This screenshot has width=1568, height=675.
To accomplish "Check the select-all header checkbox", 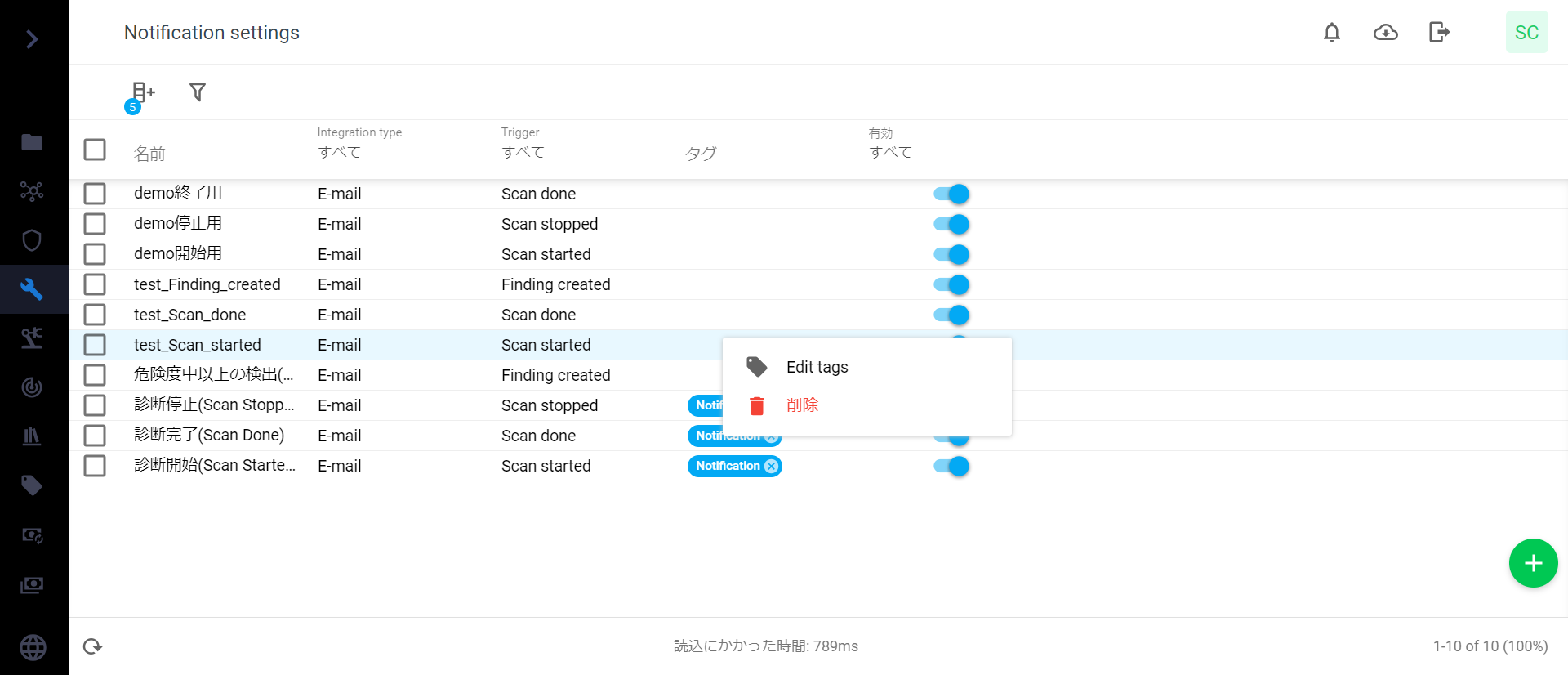I will click(95, 150).
